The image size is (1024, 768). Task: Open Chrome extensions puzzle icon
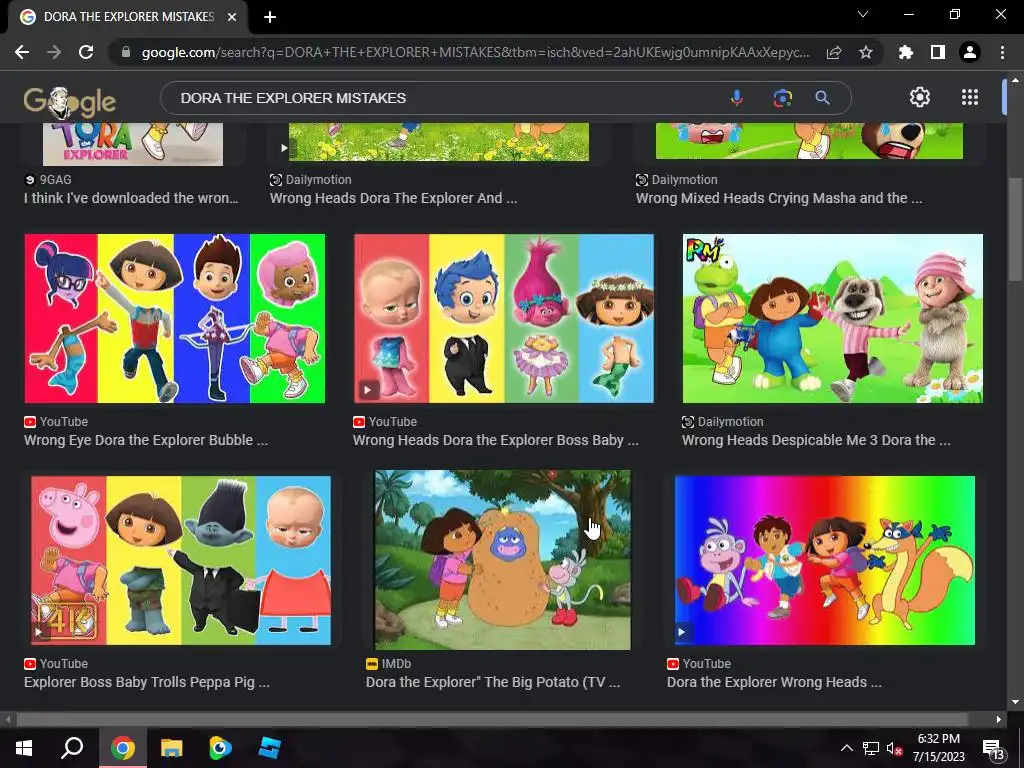click(906, 52)
